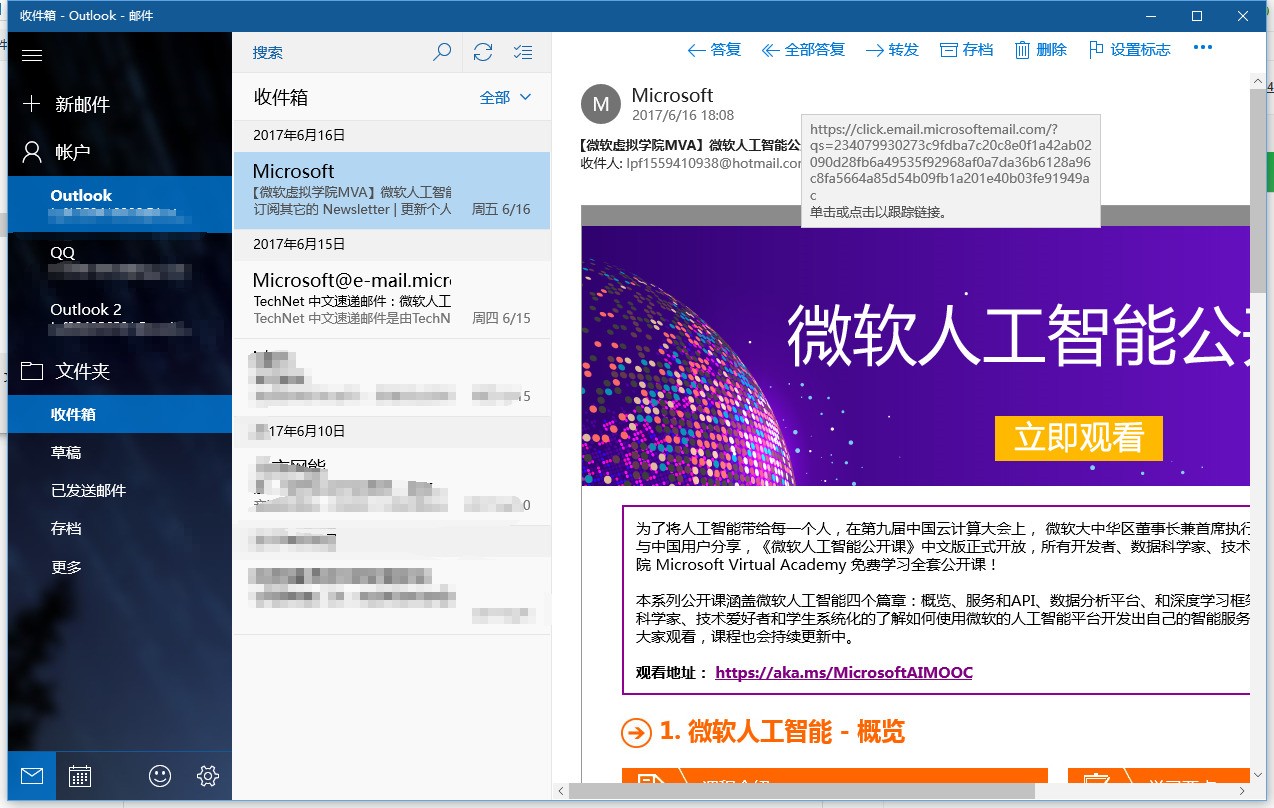Delete the email using the trash icon
1274x808 pixels.
tap(1041, 48)
